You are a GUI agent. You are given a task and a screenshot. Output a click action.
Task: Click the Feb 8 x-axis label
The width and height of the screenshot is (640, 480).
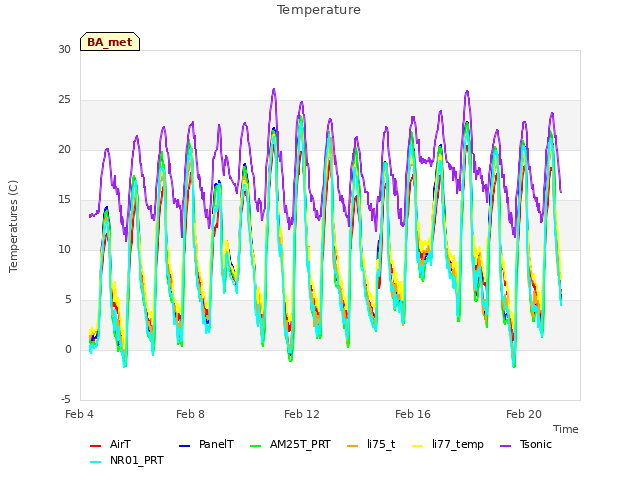pyautogui.click(x=190, y=414)
